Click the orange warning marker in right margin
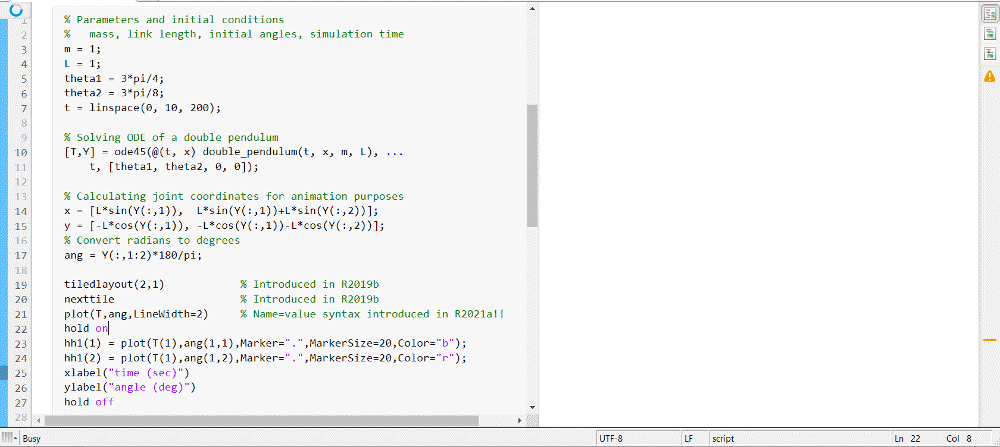The width and height of the screenshot is (1000, 447). tap(990, 340)
